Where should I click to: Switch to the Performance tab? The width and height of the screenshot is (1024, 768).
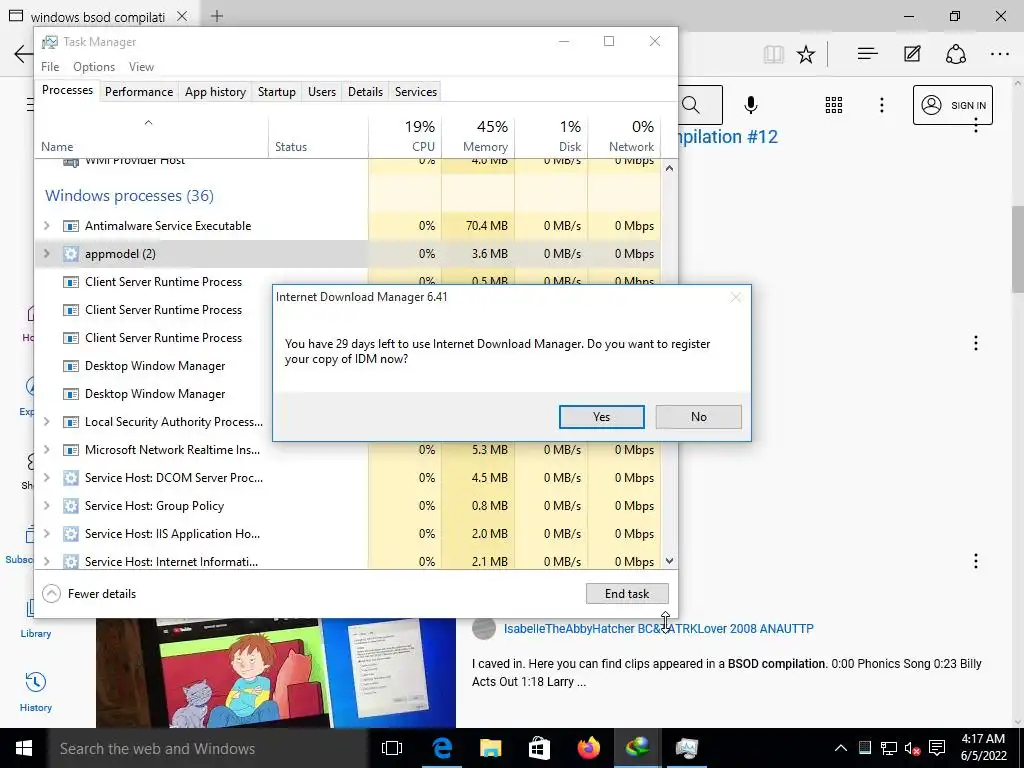point(139,92)
